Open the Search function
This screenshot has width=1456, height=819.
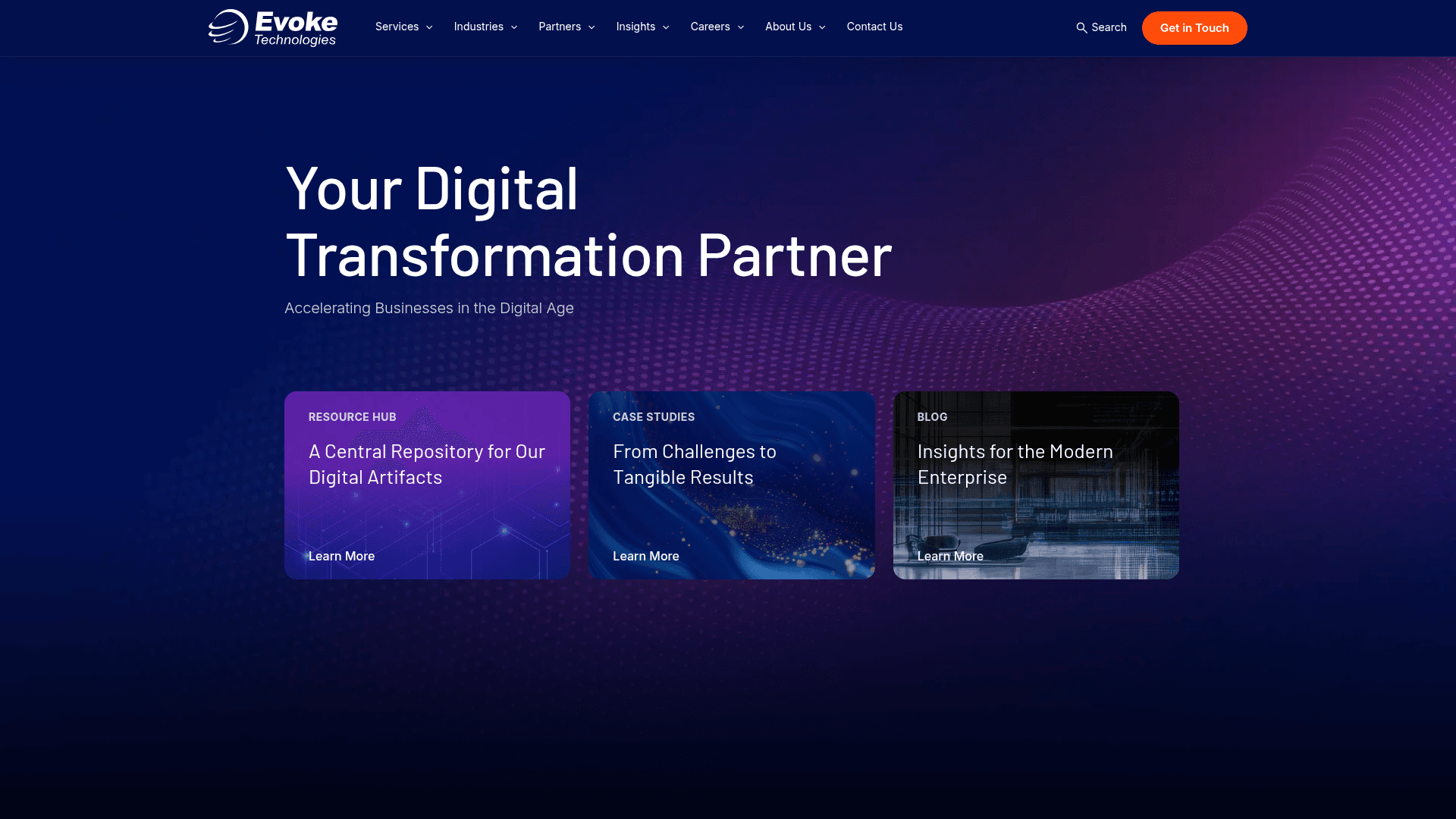coord(1100,27)
